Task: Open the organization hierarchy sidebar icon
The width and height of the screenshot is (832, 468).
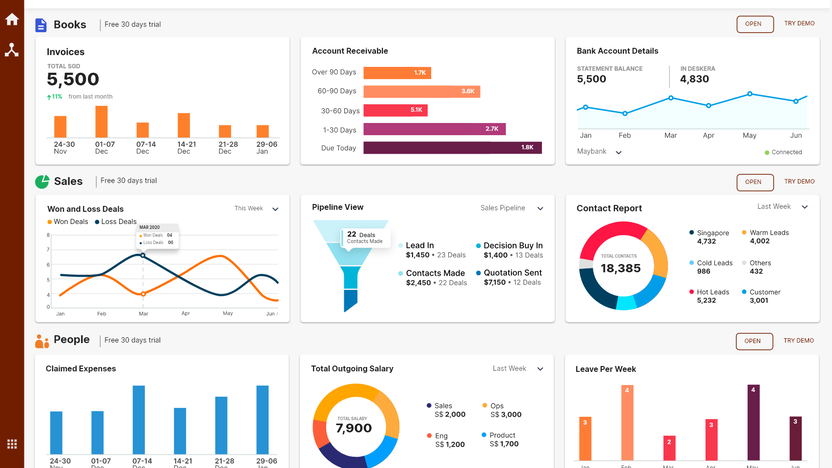Action: click(12, 50)
